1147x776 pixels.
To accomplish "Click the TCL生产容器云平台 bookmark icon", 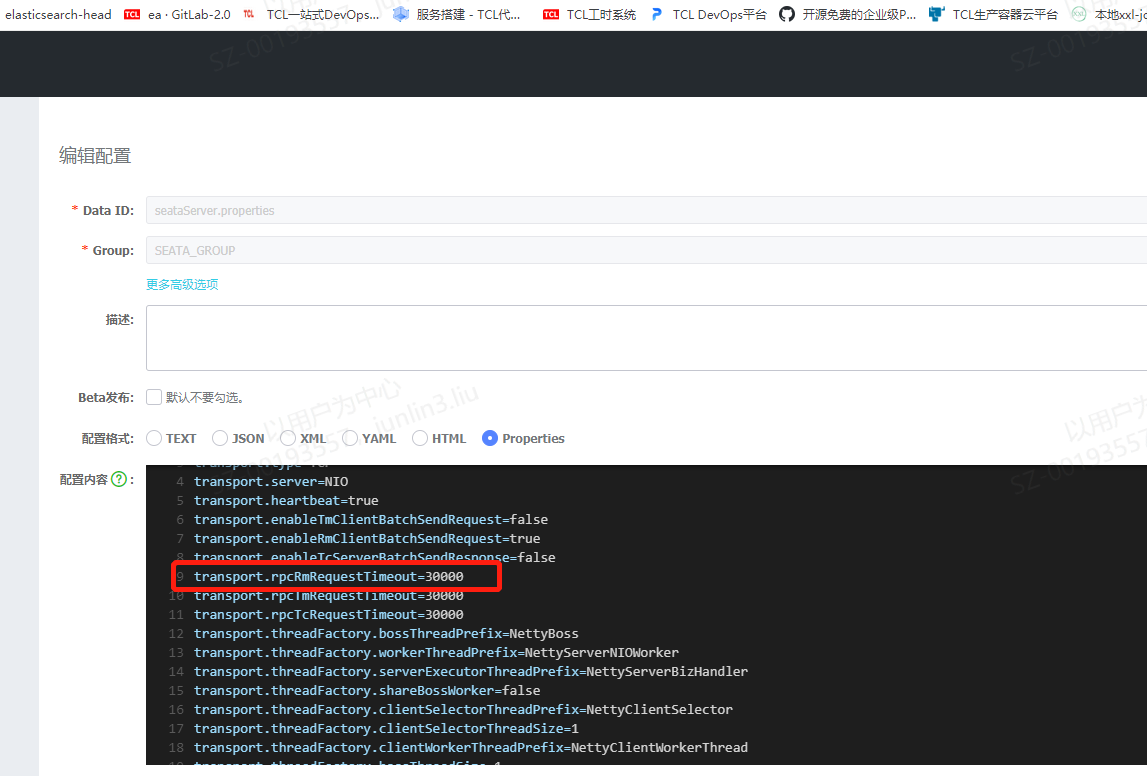I will point(936,14).
